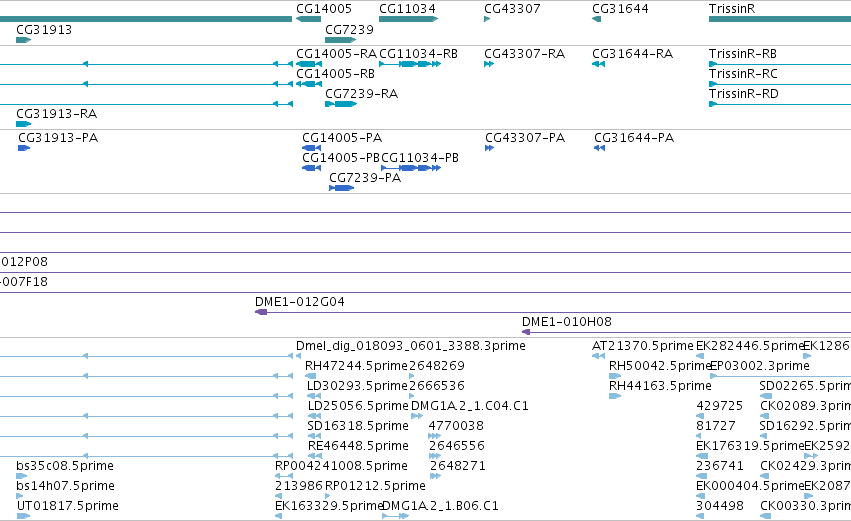The width and height of the screenshot is (851, 521).
Task: Select EST label EK000404.5prime
Action: click(749, 486)
